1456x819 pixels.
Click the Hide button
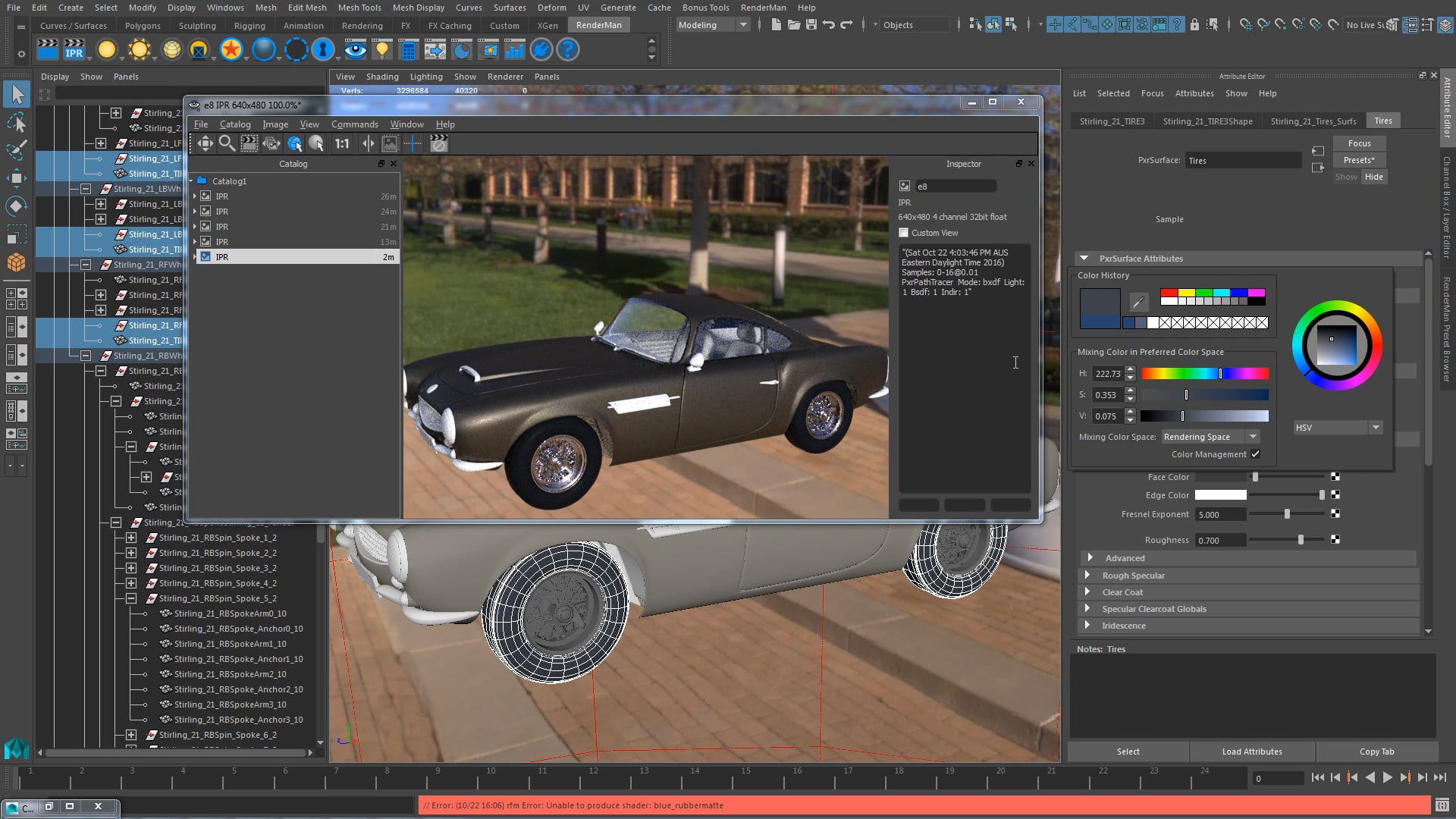pos(1373,177)
